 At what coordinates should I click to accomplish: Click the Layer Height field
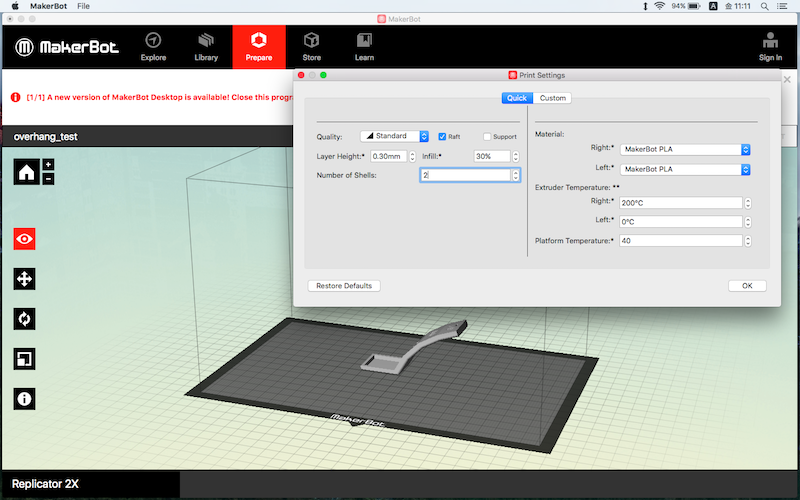point(389,157)
